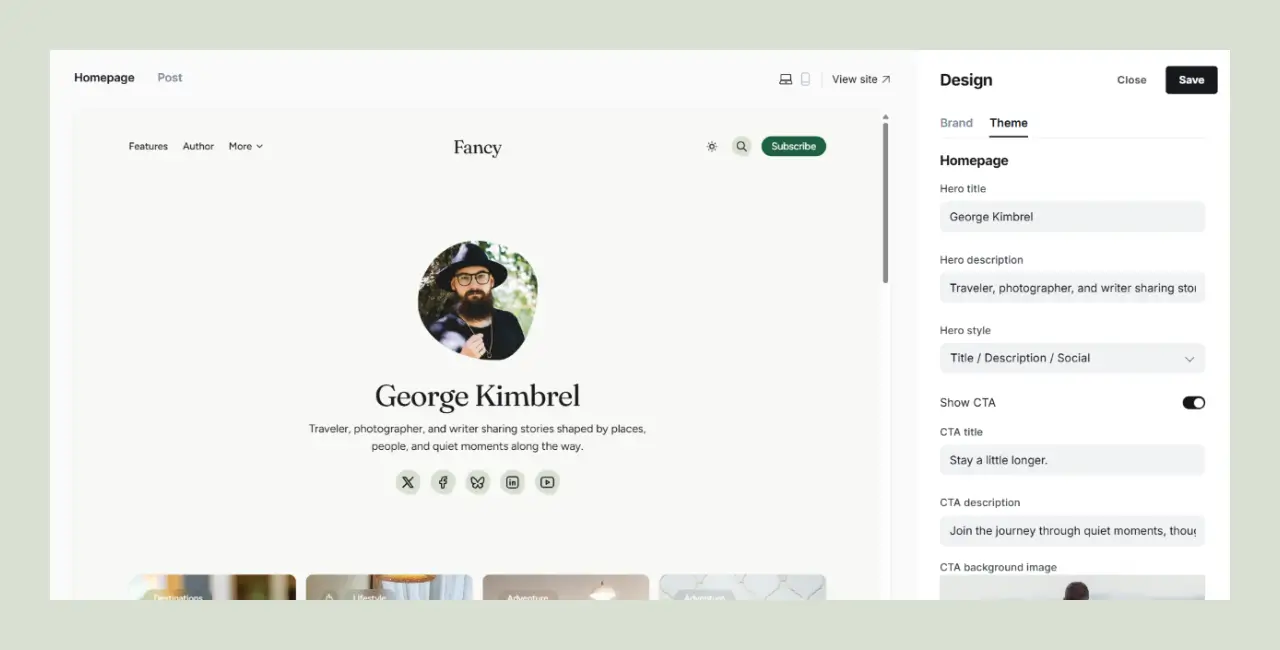Image resolution: width=1280 pixels, height=650 pixels.
Task: Open the YouTube social icon
Action: tap(547, 482)
